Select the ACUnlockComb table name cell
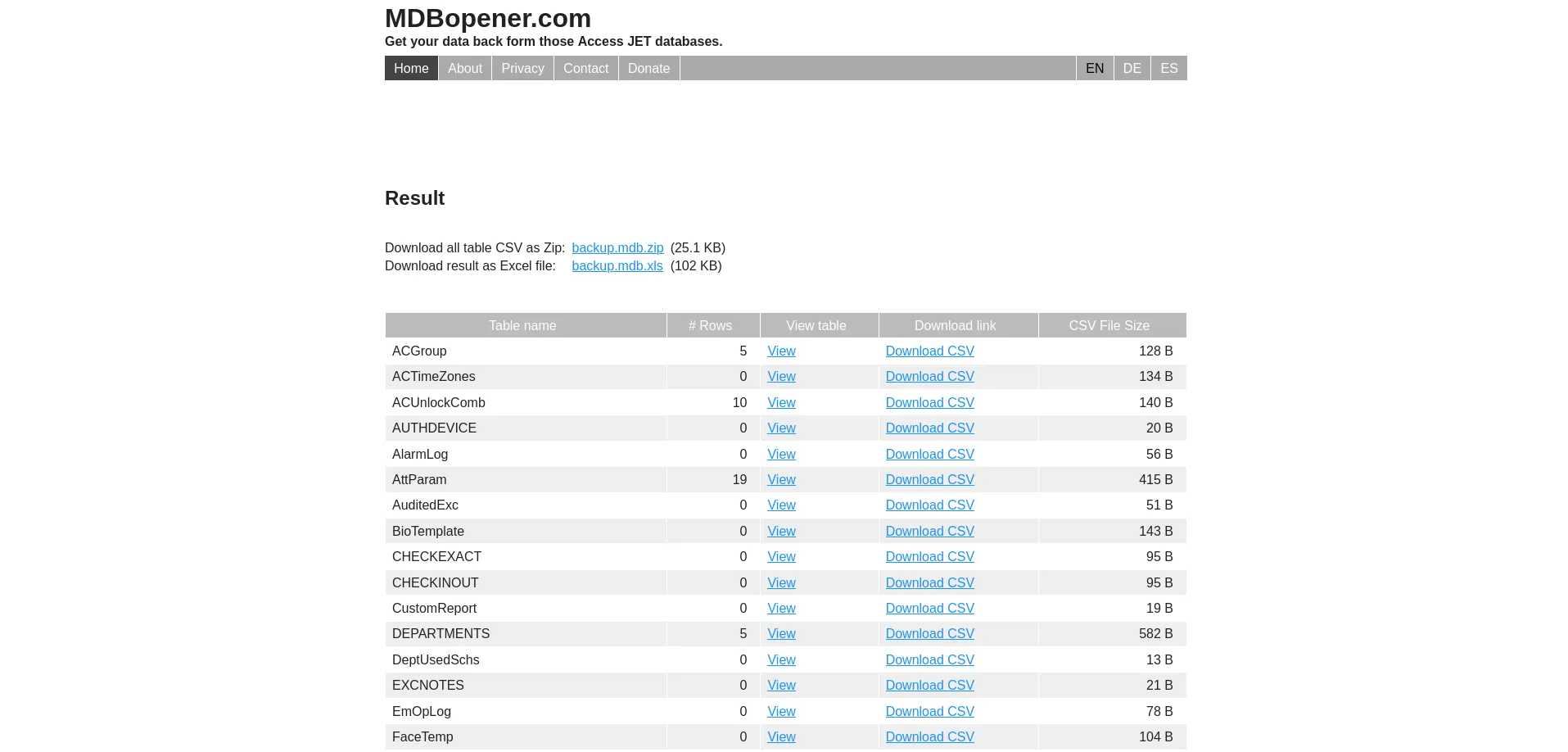 pos(526,402)
